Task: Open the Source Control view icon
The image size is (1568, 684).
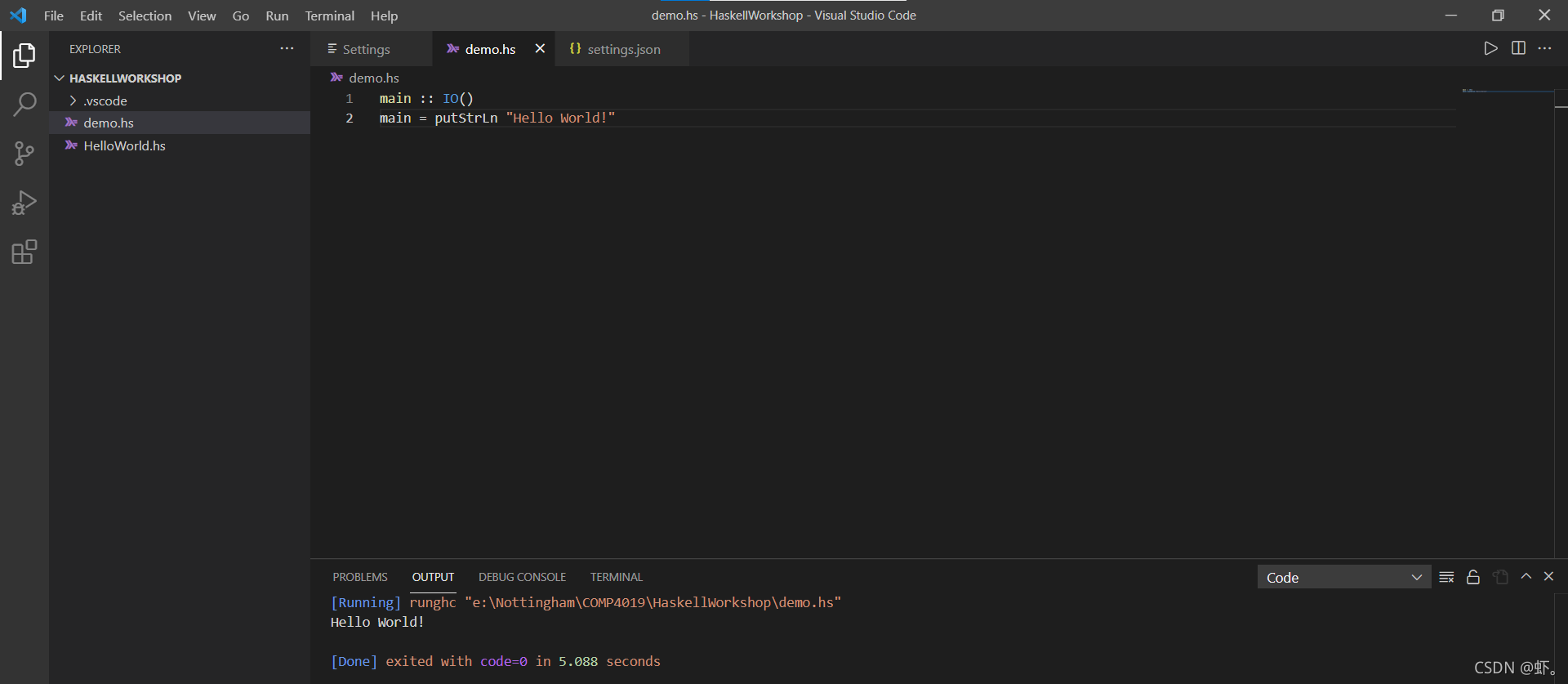Action: 24,154
